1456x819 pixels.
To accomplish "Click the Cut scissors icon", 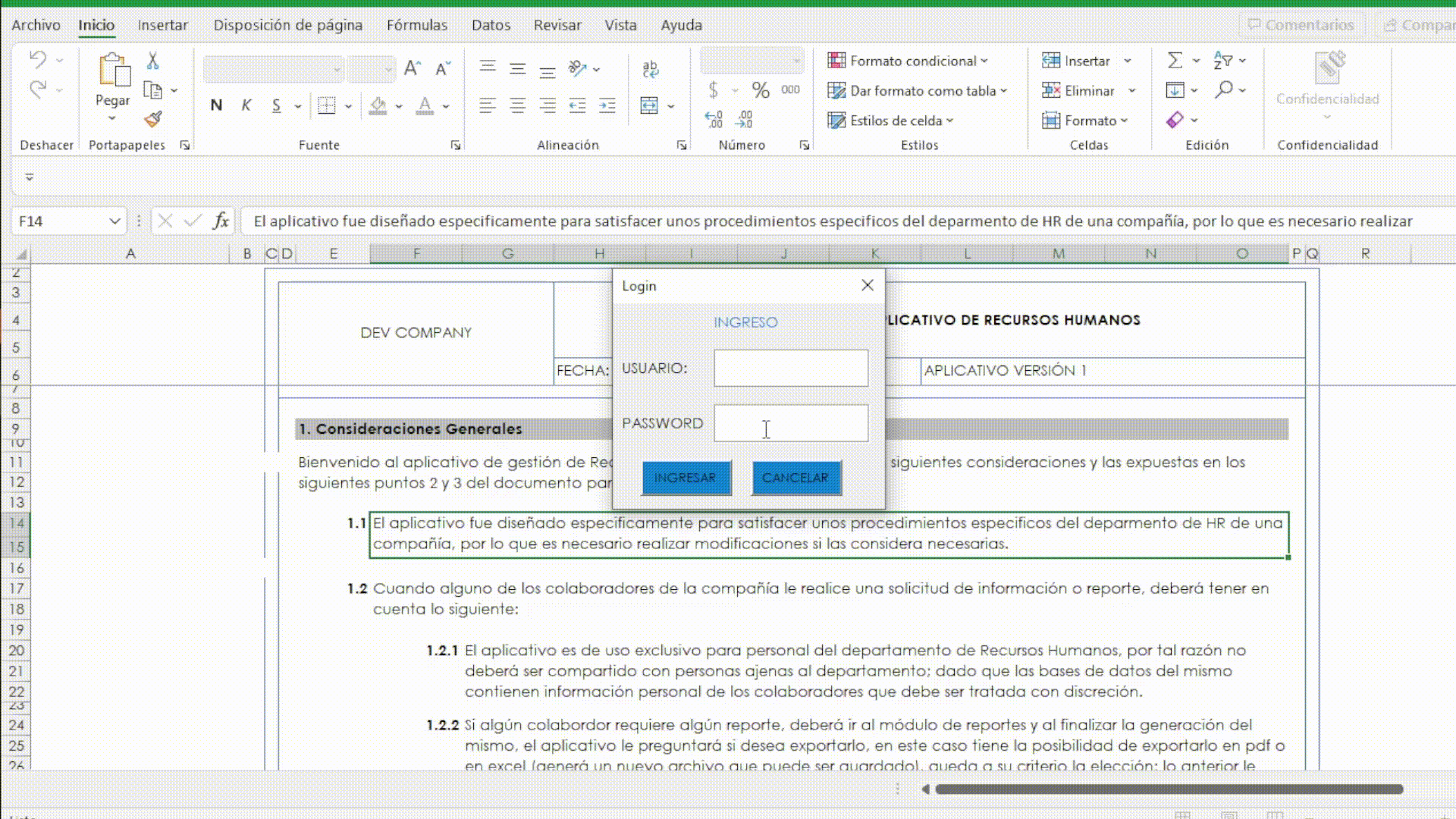I will tap(152, 61).
